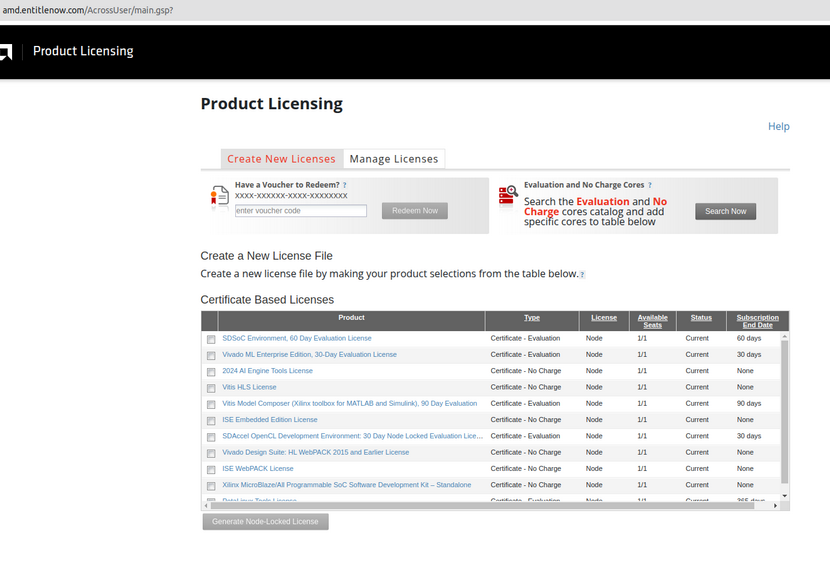This screenshot has width=830, height=566.
Task: Click the horizontal scroll left arrow
Action: [206, 506]
